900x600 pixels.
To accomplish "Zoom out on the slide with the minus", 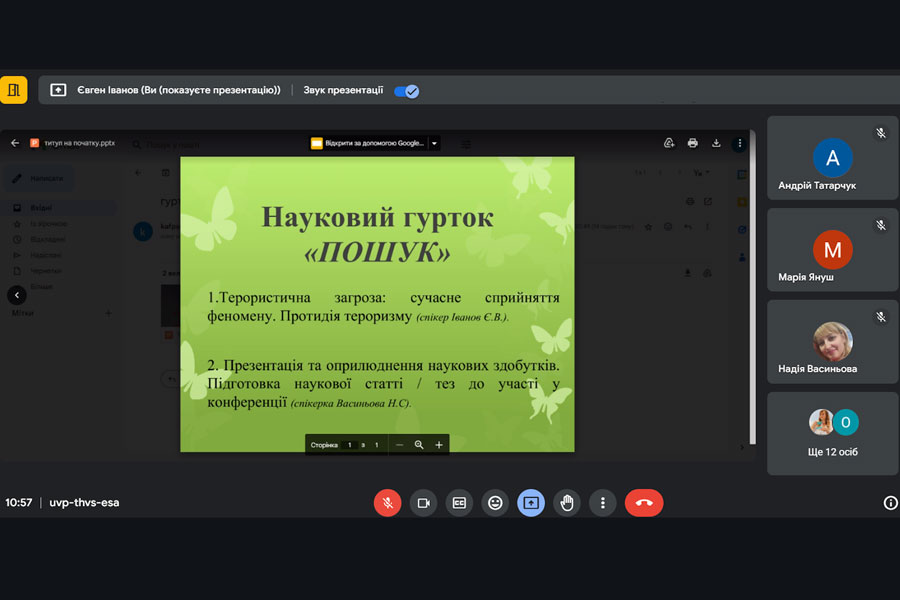I will click(x=400, y=445).
